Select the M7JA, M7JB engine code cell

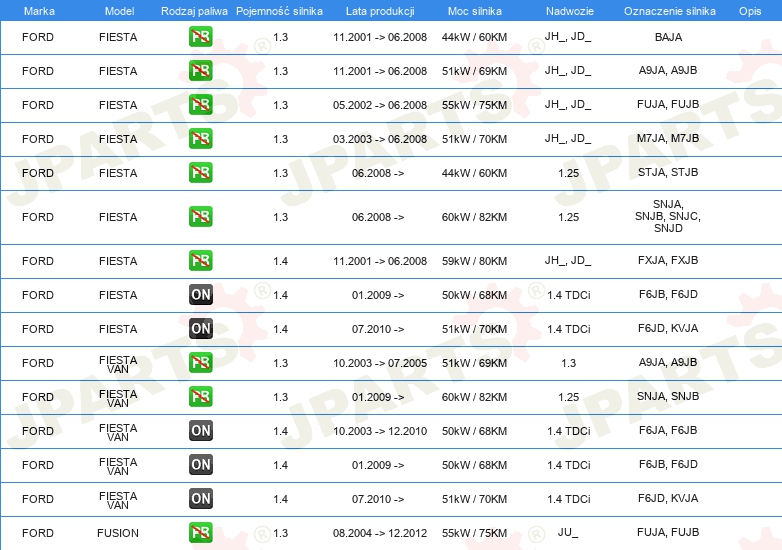pos(668,138)
